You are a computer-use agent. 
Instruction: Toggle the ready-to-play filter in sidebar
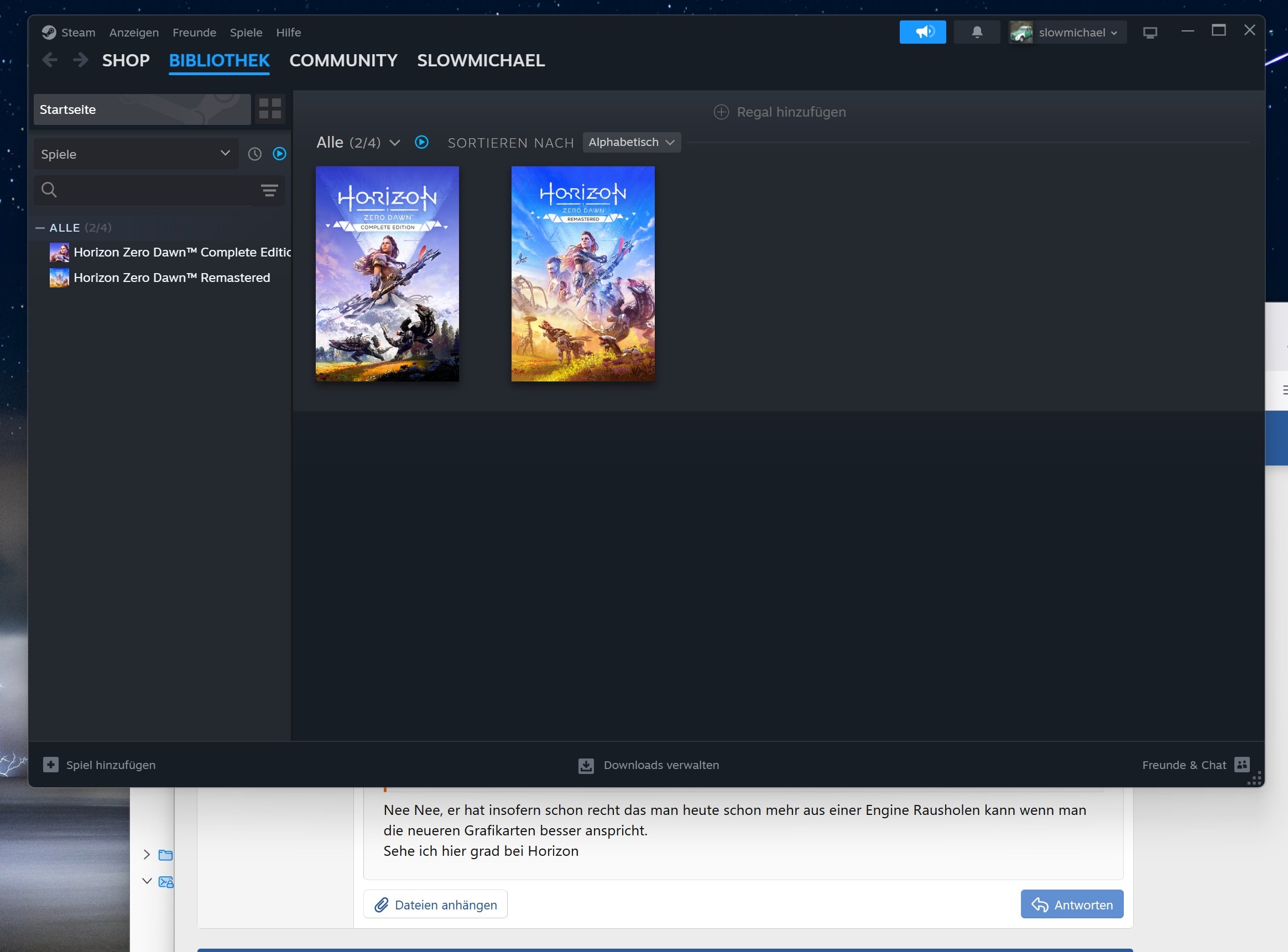(279, 154)
